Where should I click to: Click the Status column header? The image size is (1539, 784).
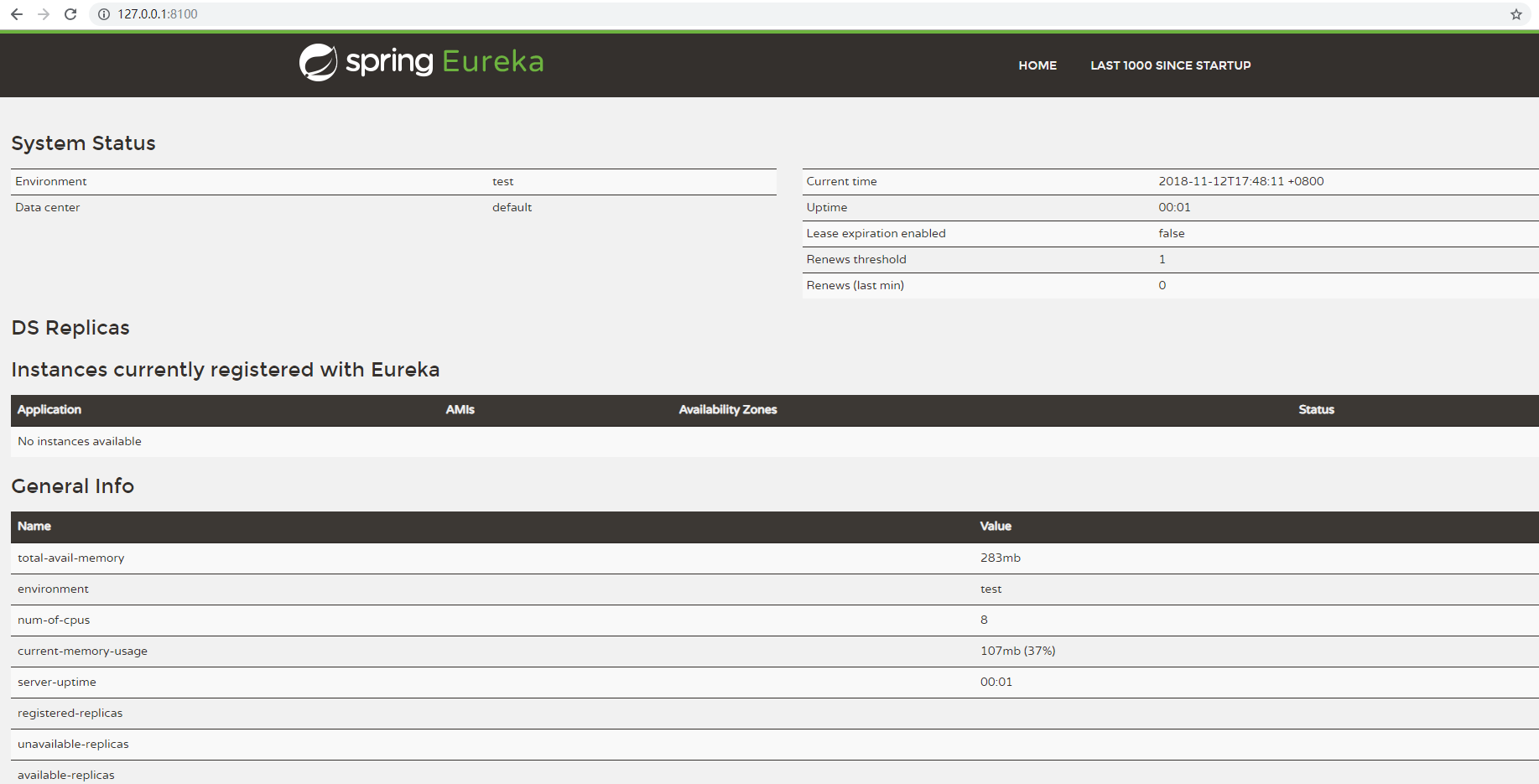1316,409
